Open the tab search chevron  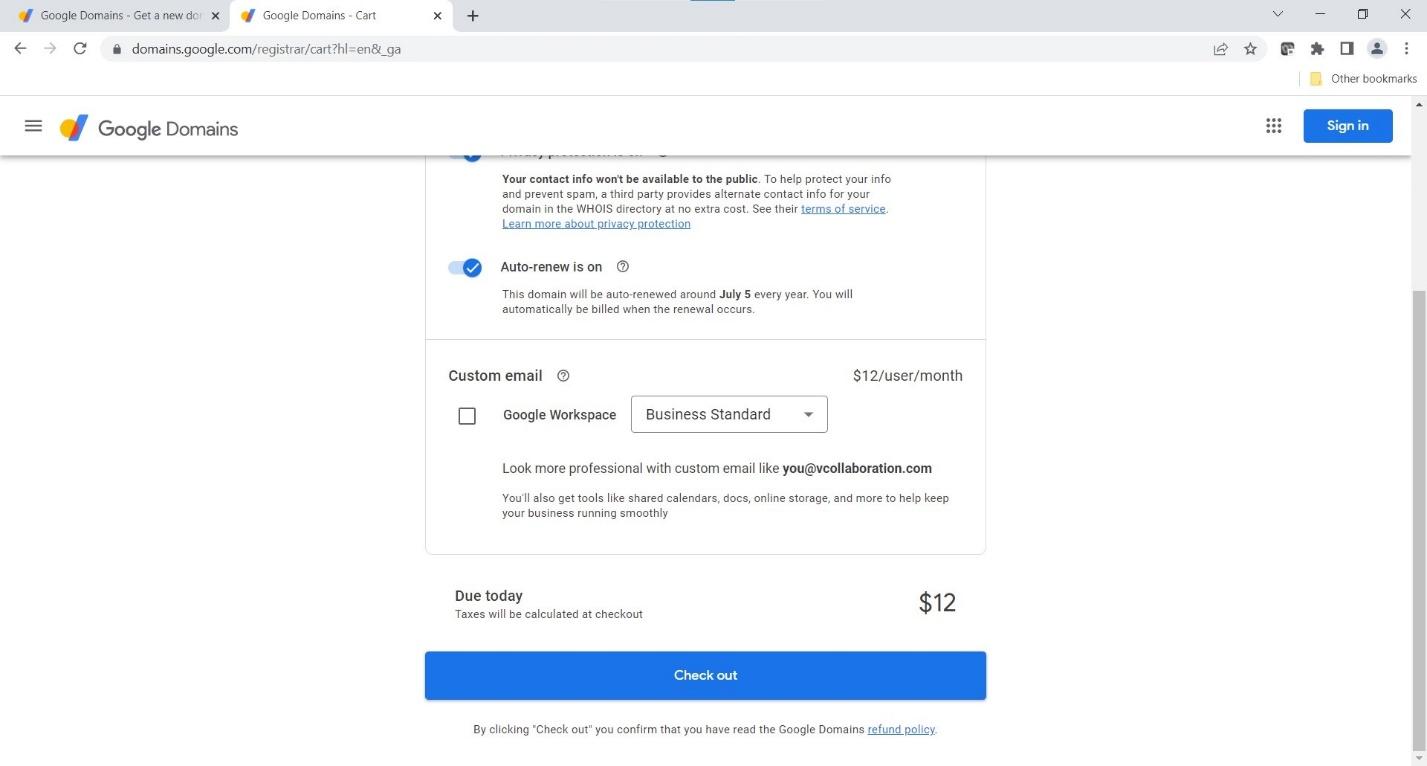pos(1278,15)
